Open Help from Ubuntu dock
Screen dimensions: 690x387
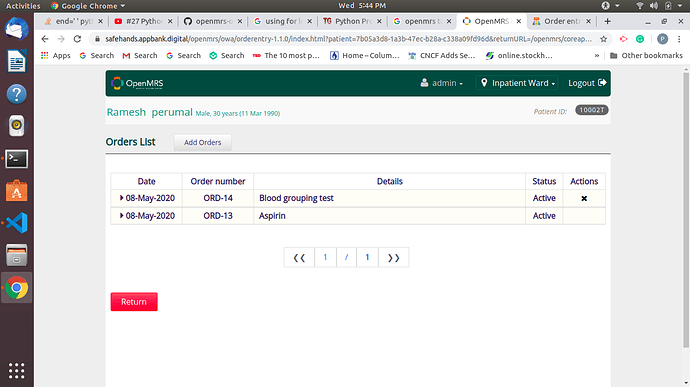(17, 94)
